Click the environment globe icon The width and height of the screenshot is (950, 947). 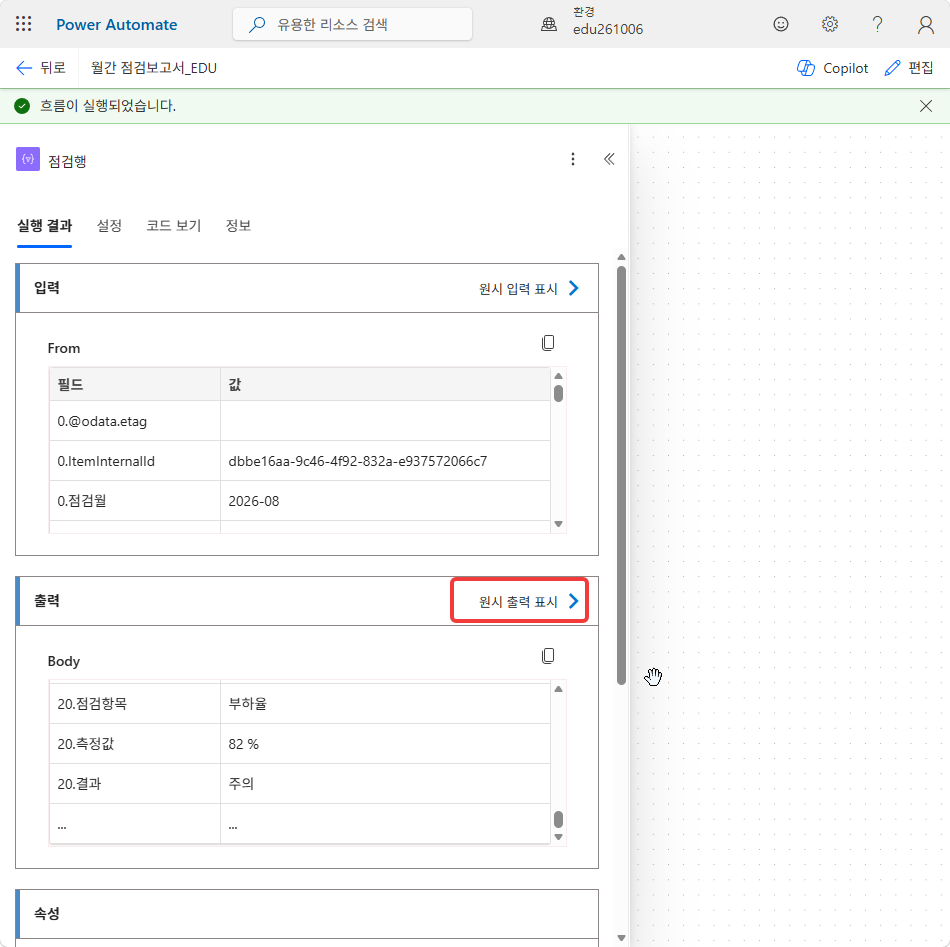coord(549,24)
